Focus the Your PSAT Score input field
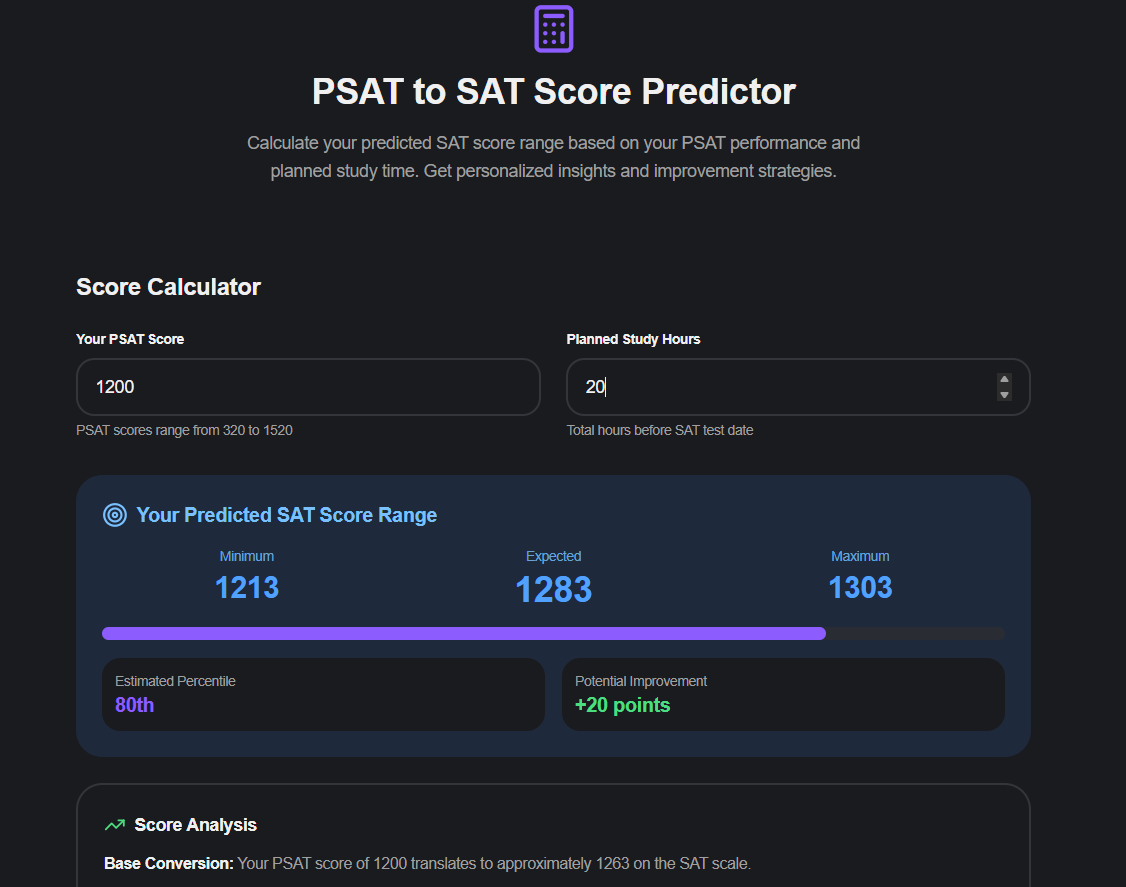The width and height of the screenshot is (1126, 887). 308,387
